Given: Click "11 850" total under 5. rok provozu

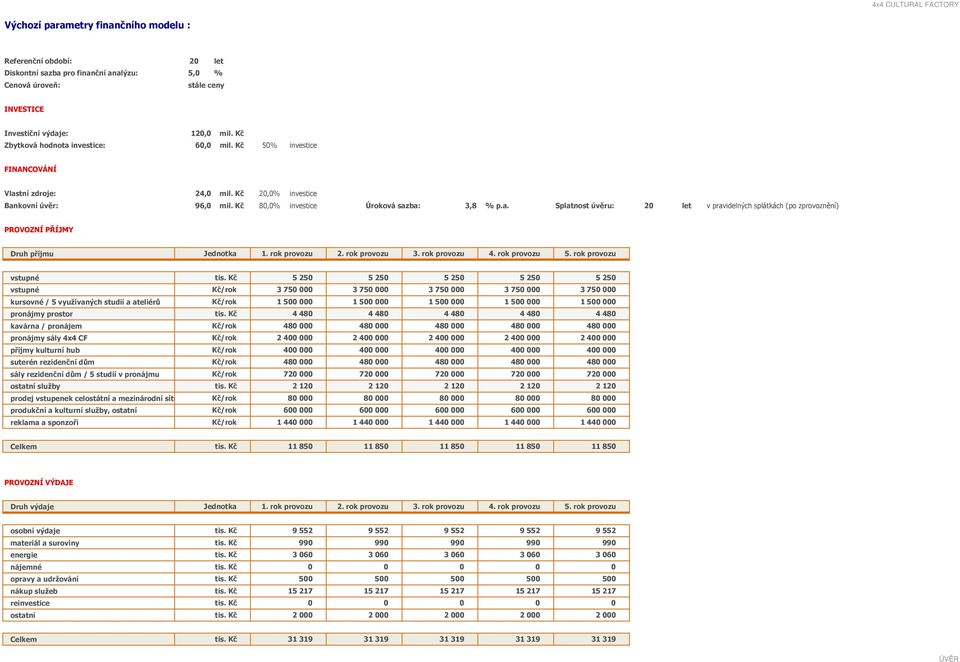Looking at the screenshot, I should pos(604,446).
